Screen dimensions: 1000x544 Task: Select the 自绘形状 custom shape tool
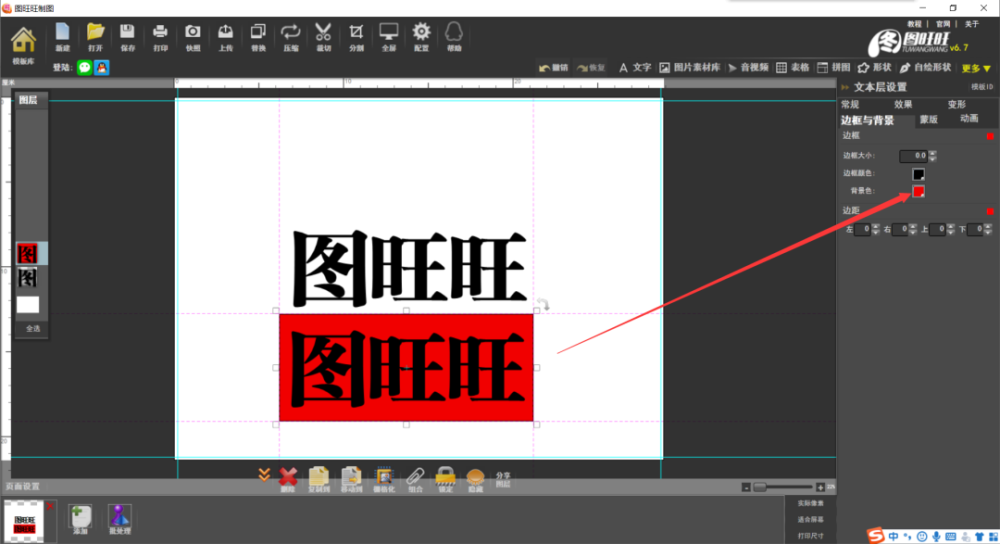click(x=925, y=68)
